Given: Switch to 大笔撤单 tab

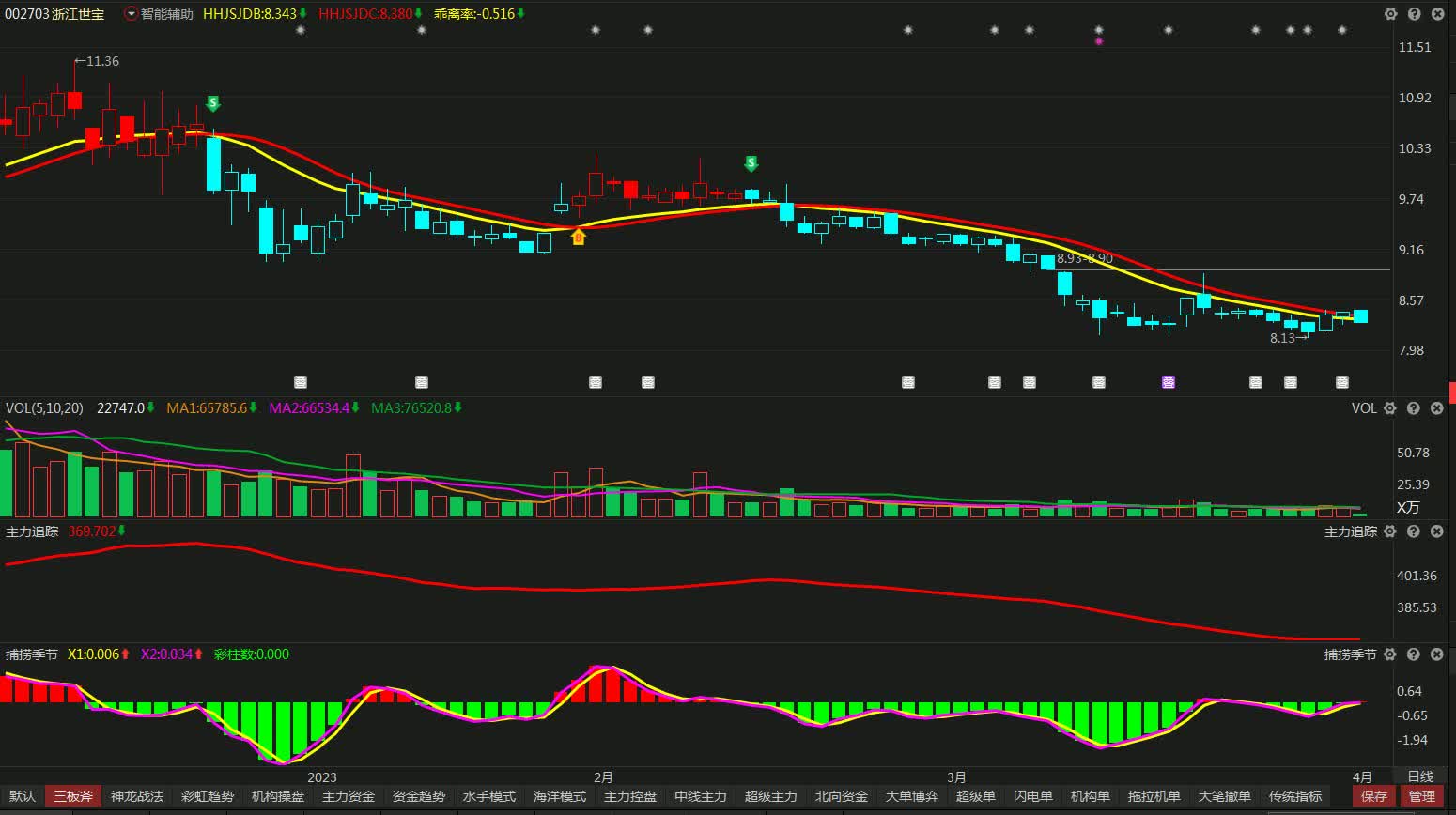Looking at the screenshot, I should 1225,796.
